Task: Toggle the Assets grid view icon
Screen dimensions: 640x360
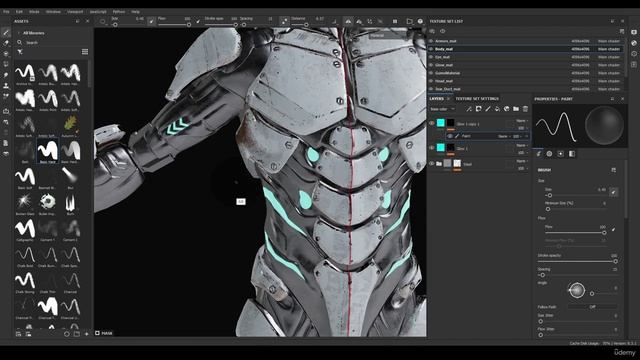Action: (85, 52)
